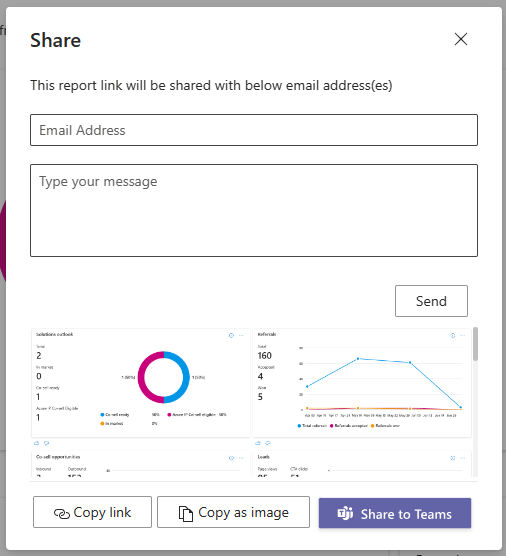The width and height of the screenshot is (506, 556).
Task: Open the Referrals ellipsis menu
Action: pyautogui.click(x=463, y=335)
